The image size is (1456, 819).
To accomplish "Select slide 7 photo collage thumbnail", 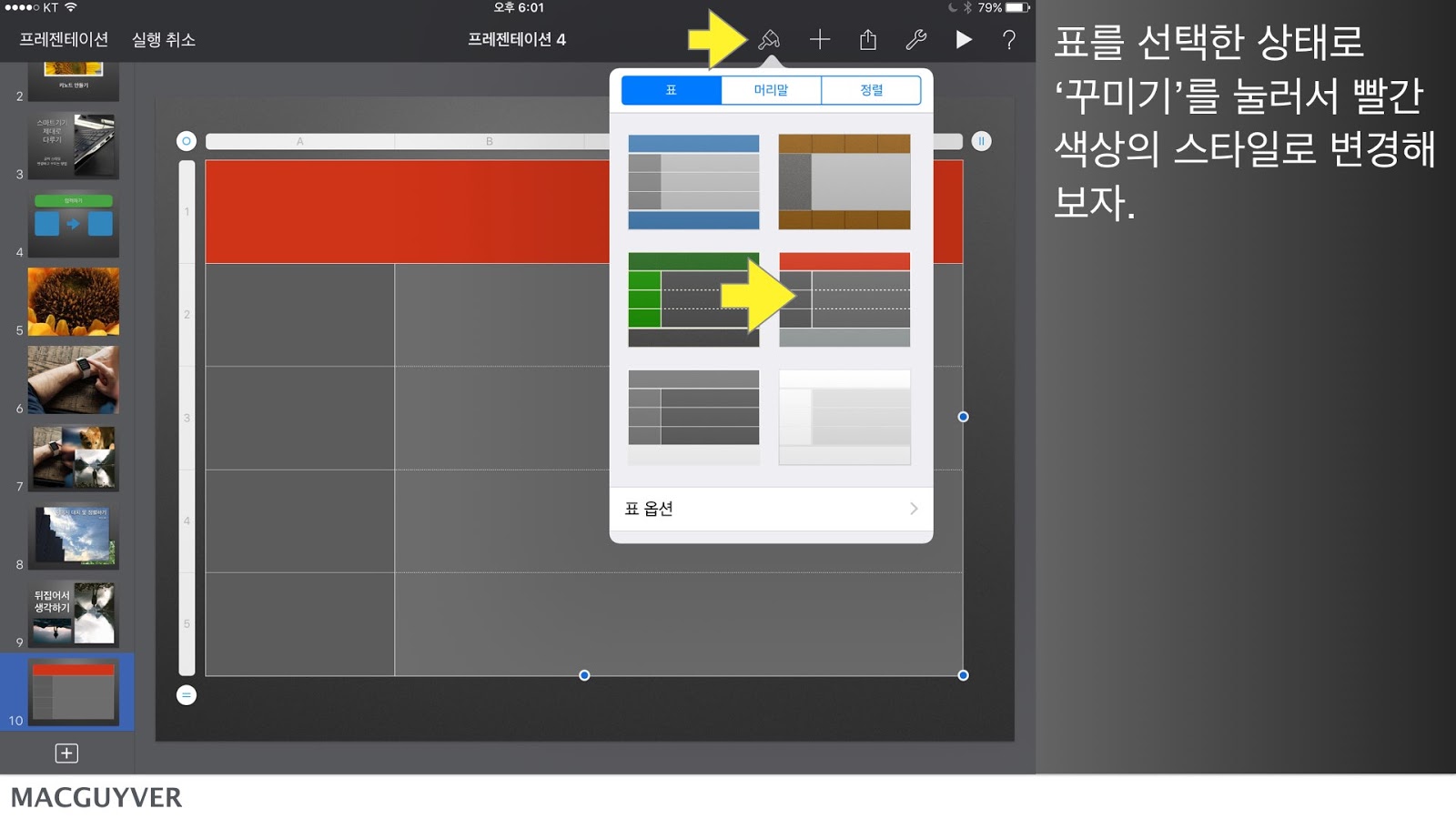I will coord(74,459).
